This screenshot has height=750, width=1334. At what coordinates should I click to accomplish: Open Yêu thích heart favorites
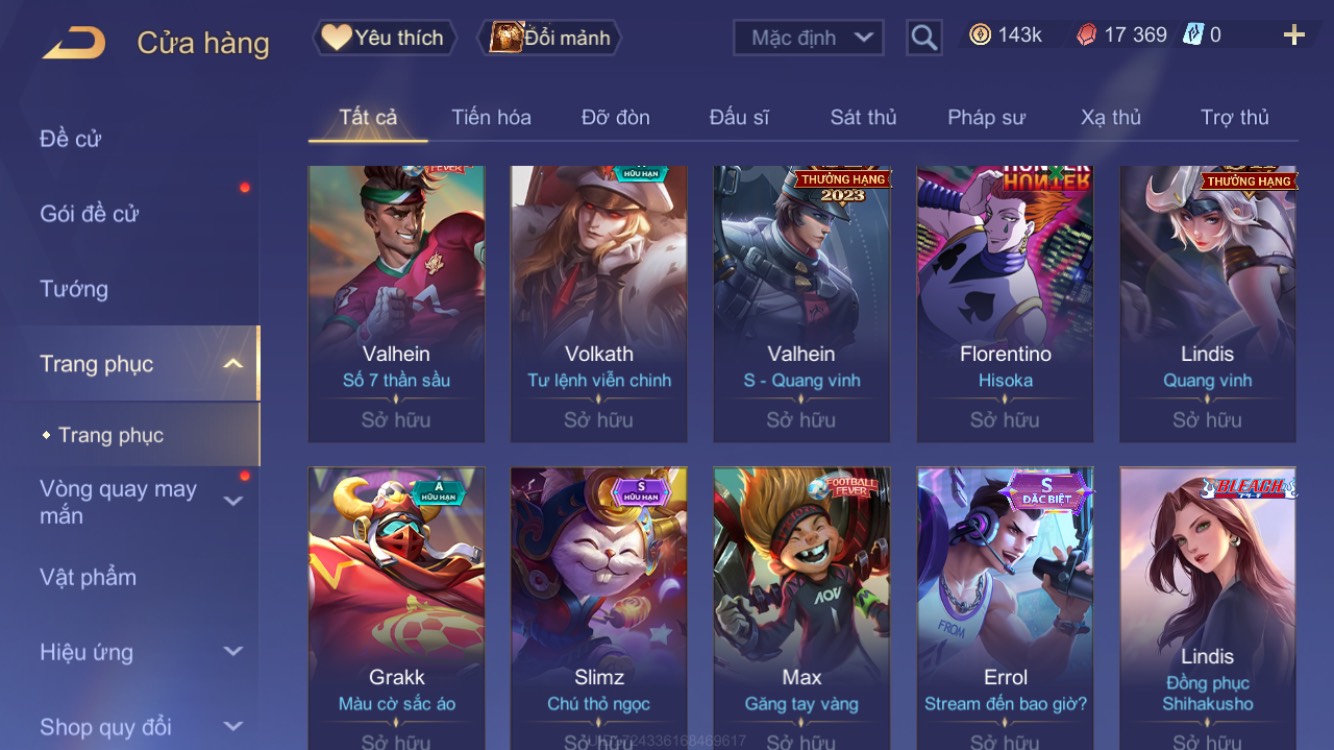tap(384, 38)
